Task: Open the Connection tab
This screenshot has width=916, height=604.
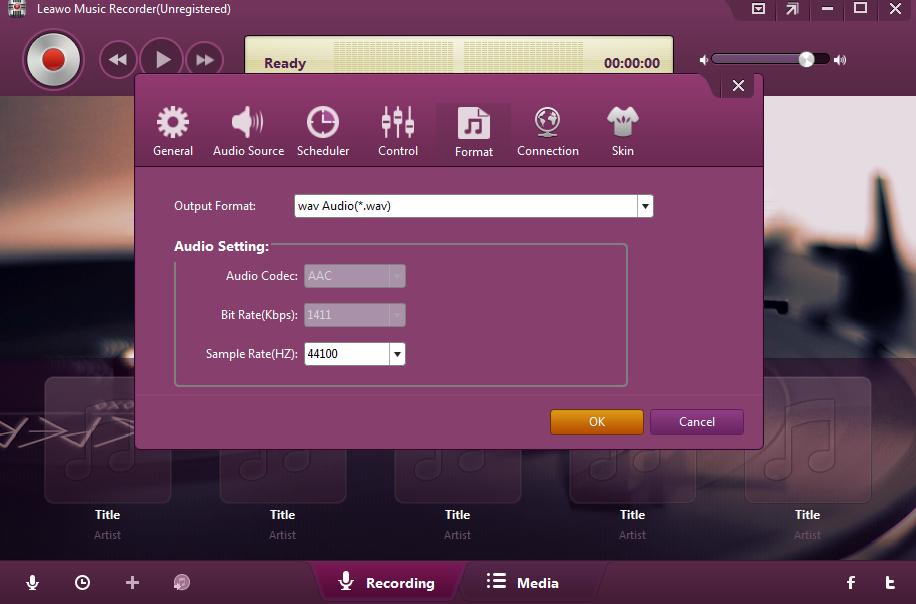Action: coord(547,131)
